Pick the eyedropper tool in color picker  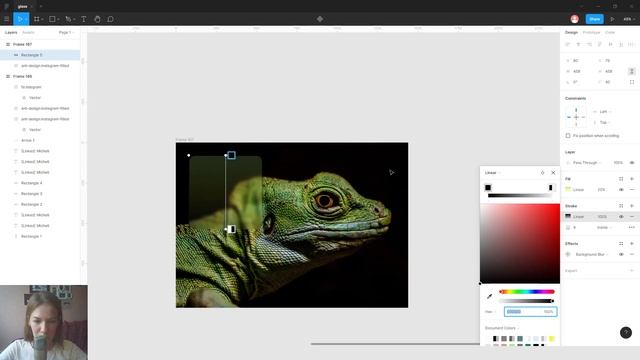(x=489, y=296)
